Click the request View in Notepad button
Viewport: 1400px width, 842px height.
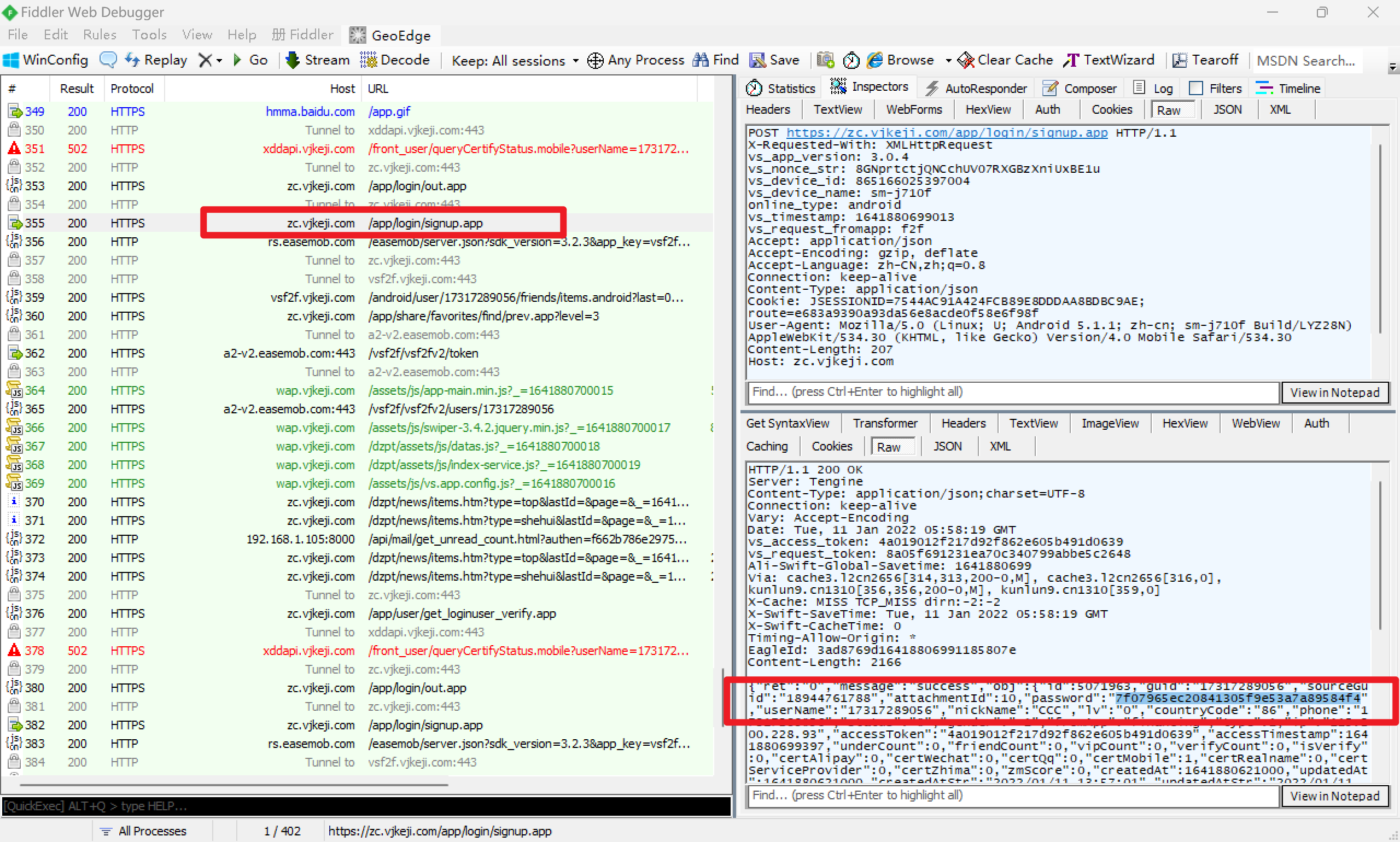pos(1334,393)
